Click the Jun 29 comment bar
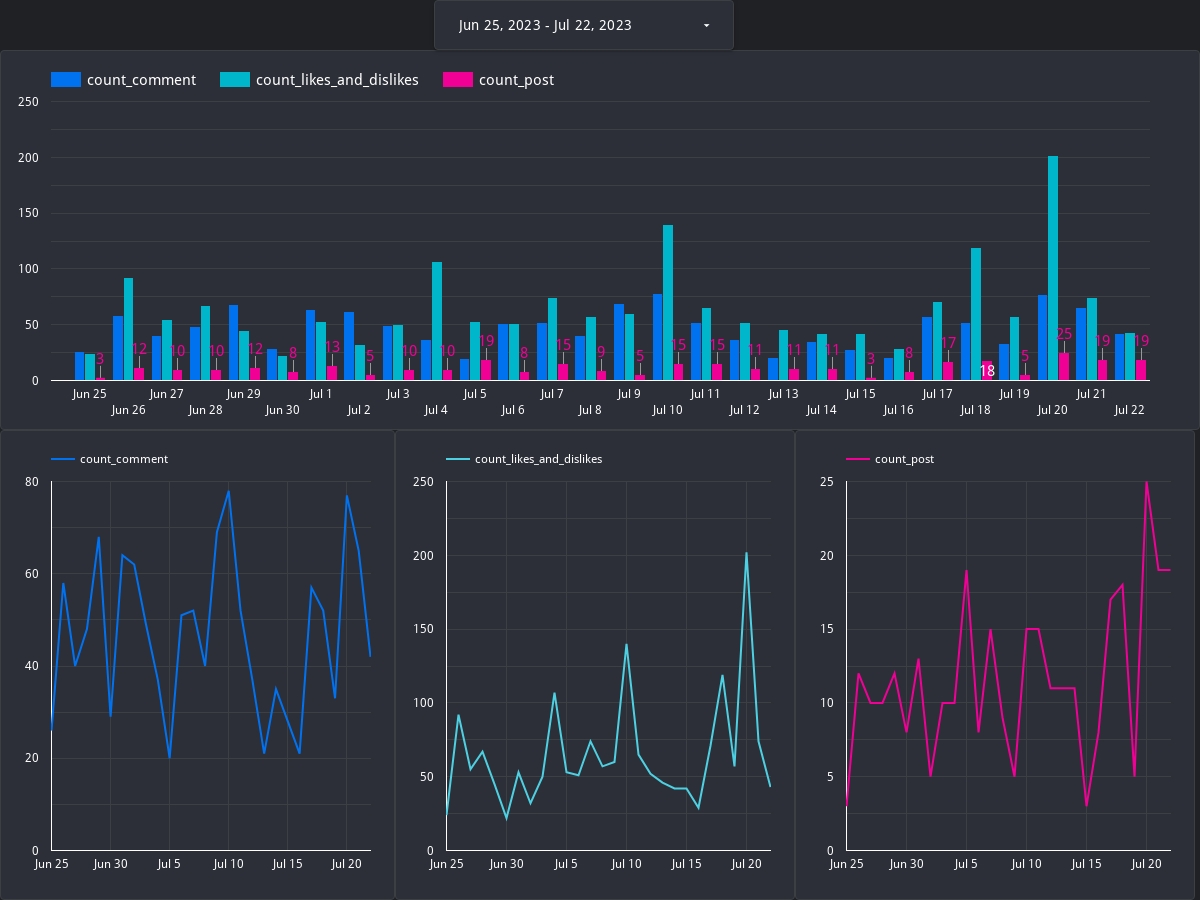Viewport: 1200px width, 900px height. [x=234, y=343]
